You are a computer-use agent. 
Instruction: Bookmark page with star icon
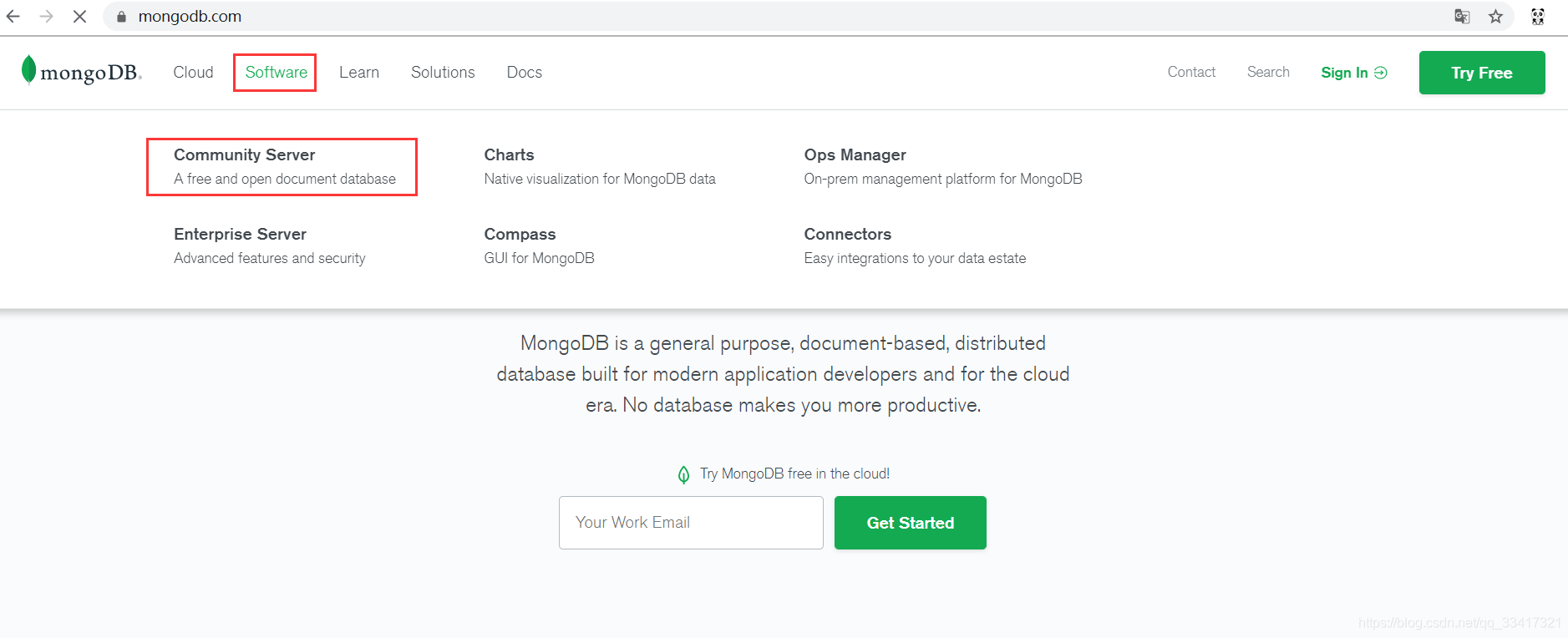(1495, 17)
